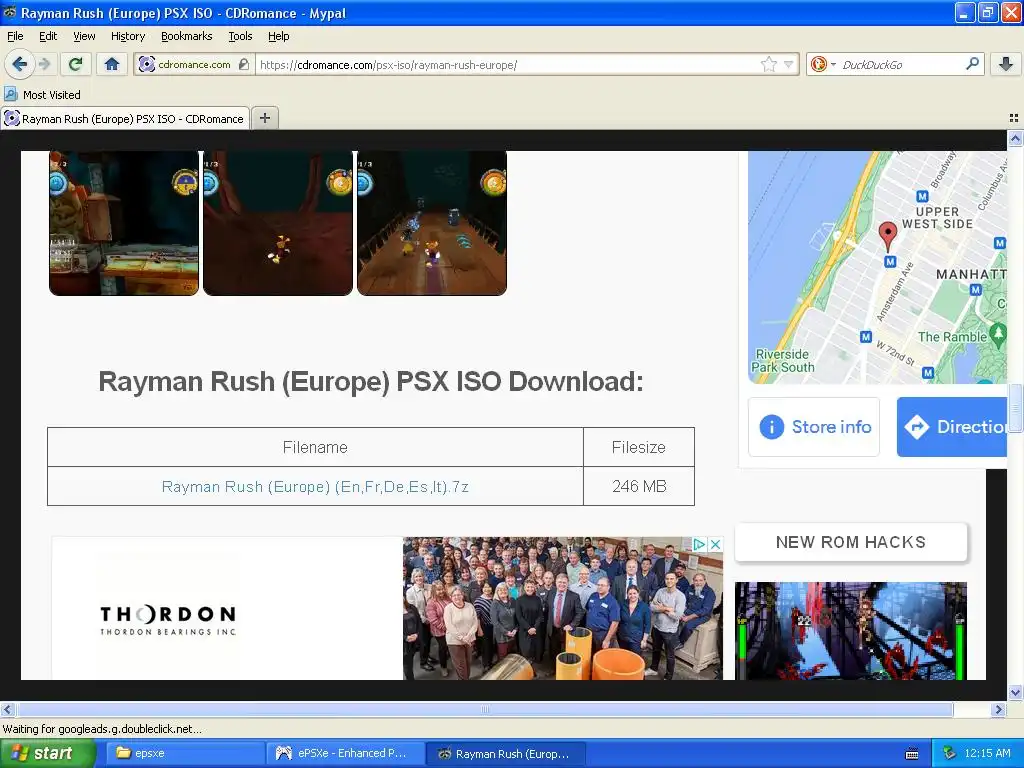Open the downloads arrow button
The width and height of the screenshot is (1024, 768).
1006,64
